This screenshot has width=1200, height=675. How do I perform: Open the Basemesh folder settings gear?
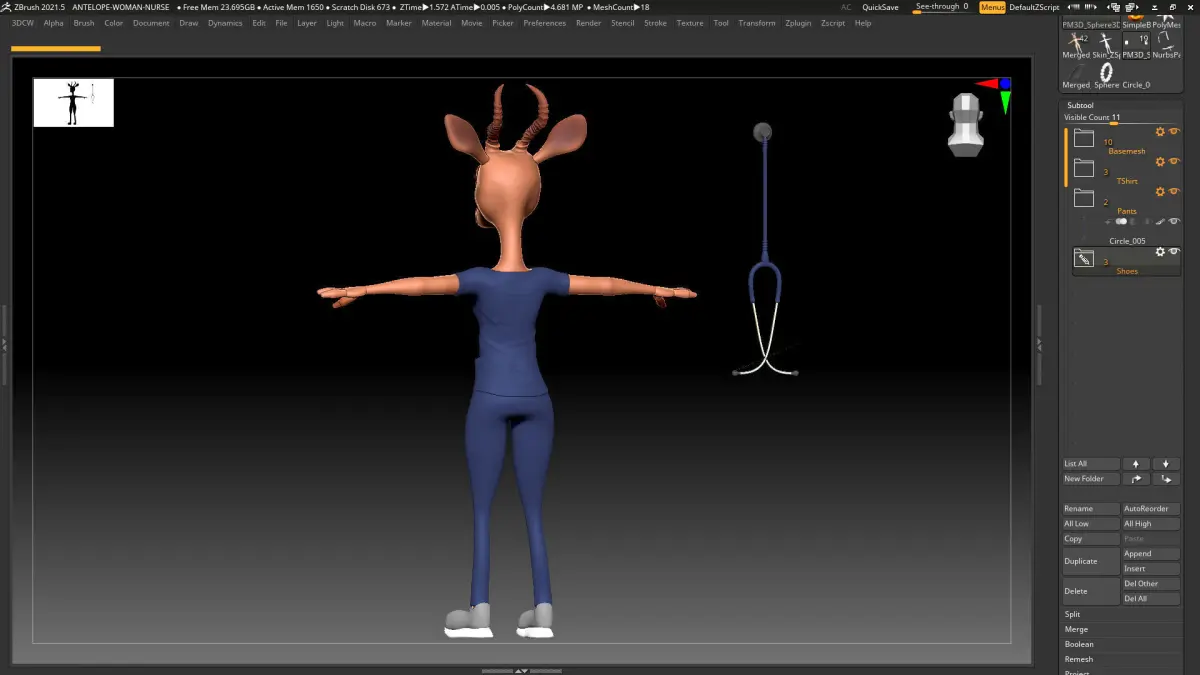(x=1160, y=132)
